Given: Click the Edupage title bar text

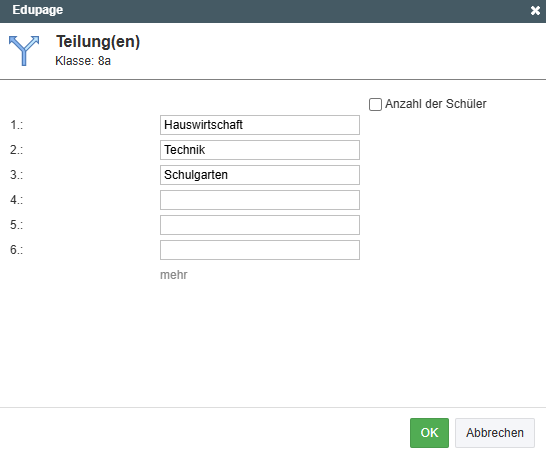Looking at the screenshot, I should [x=38, y=10].
